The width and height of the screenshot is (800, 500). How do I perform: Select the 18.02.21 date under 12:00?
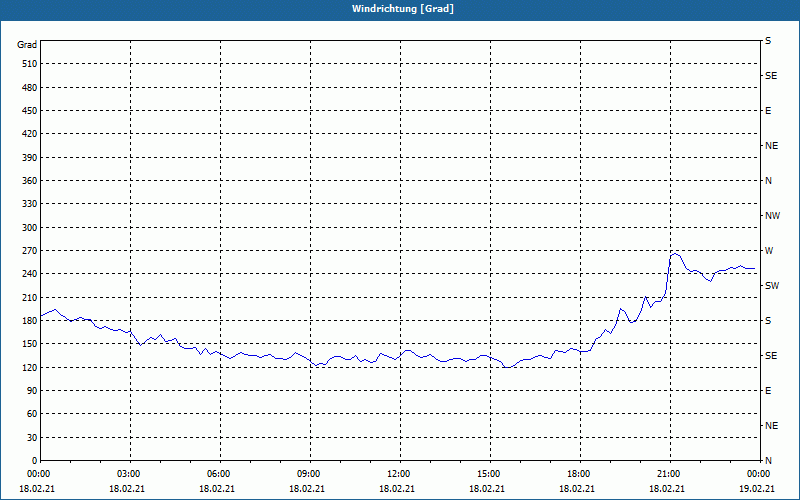397,489
